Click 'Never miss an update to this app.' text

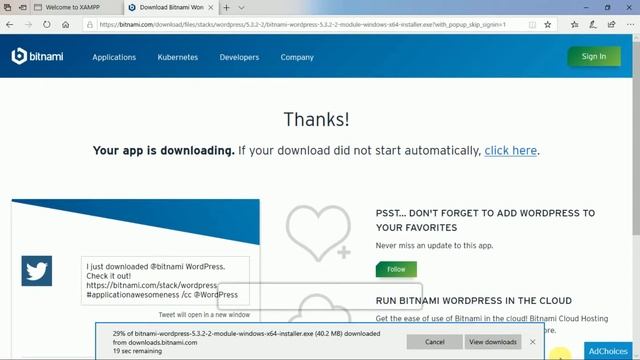434,245
